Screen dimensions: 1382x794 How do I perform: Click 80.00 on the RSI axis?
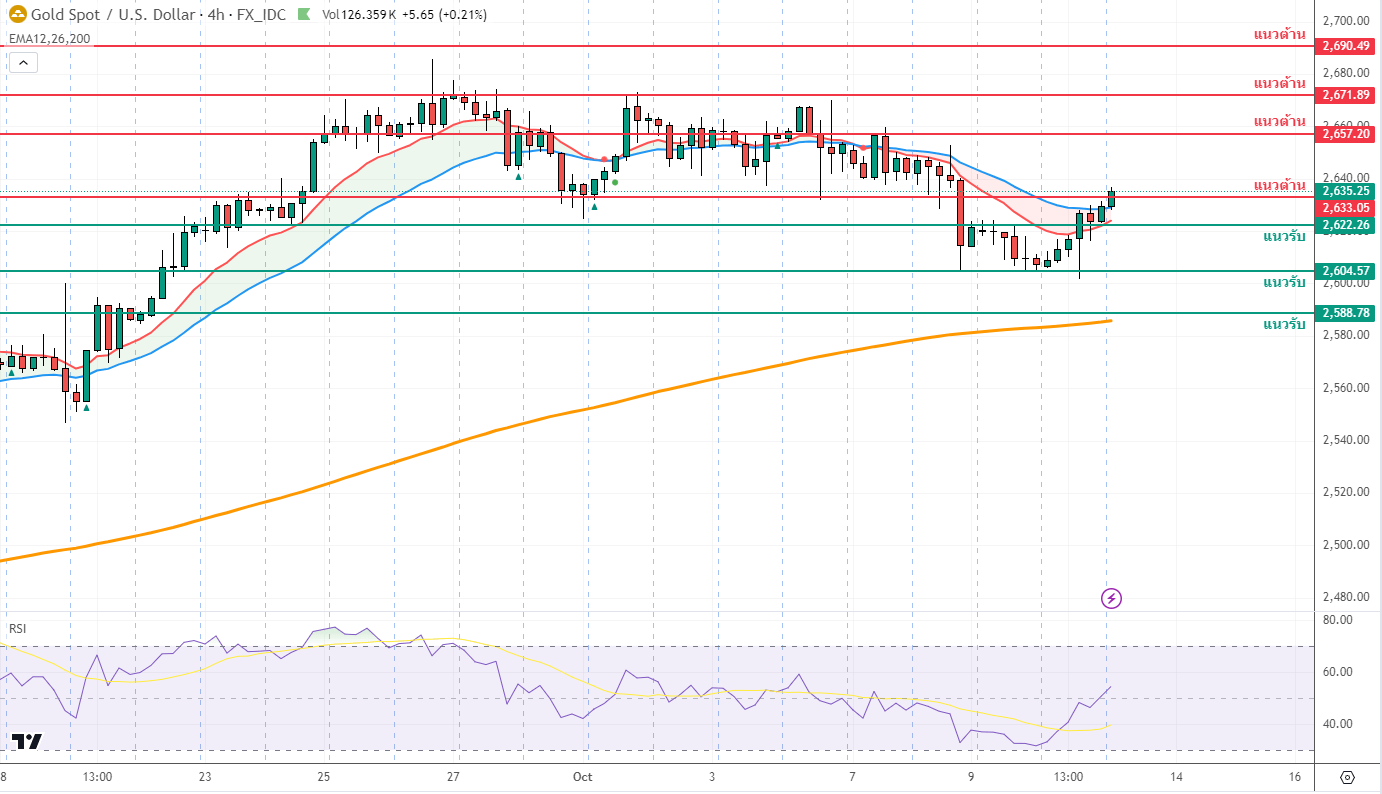(1337, 620)
